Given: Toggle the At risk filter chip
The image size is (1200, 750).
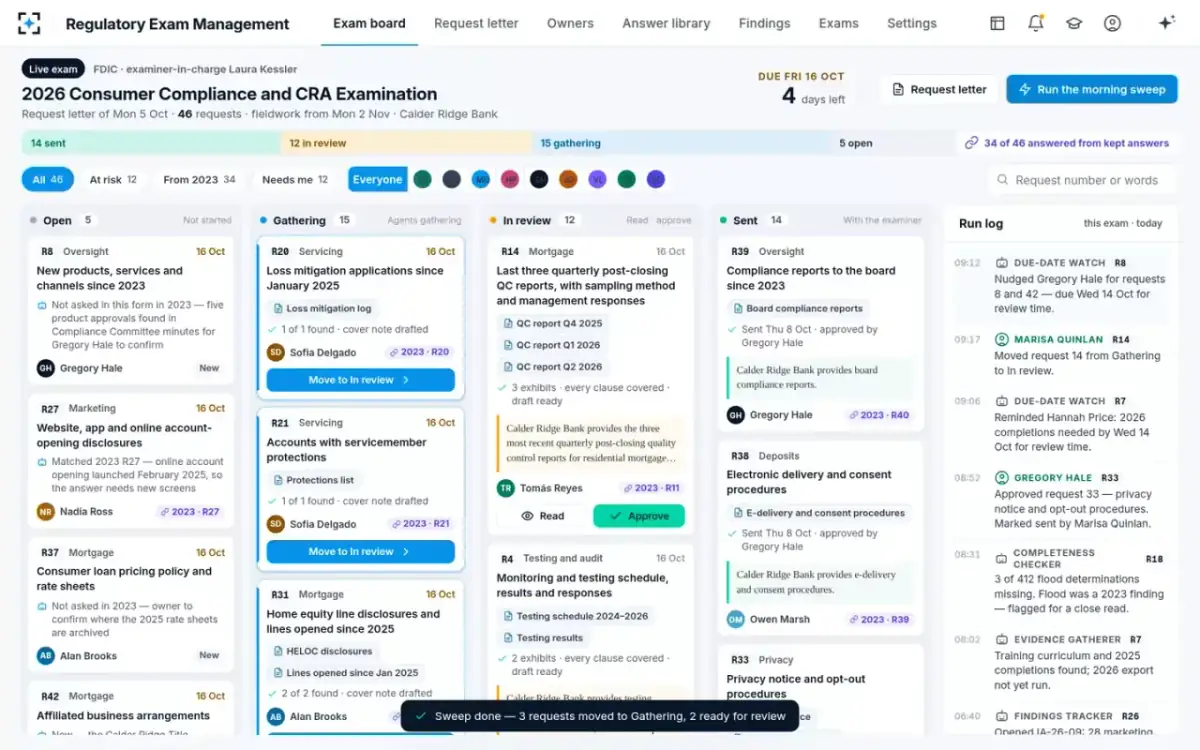Looking at the screenshot, I should click(x=113, y=180).
